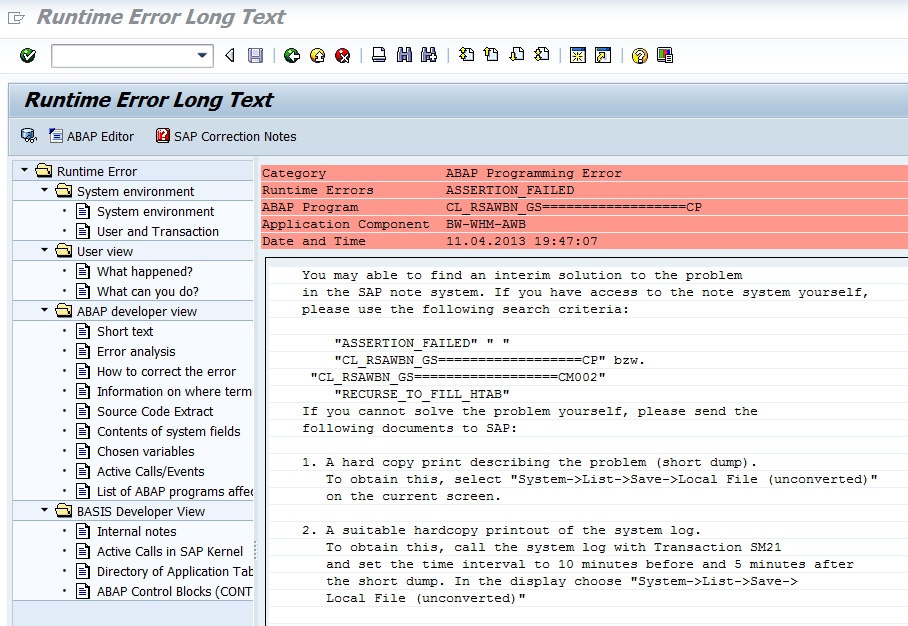Click the Internal notes document icon
Image resolution: width=908 pixels, height=626 pixels.
pos(83,531)
